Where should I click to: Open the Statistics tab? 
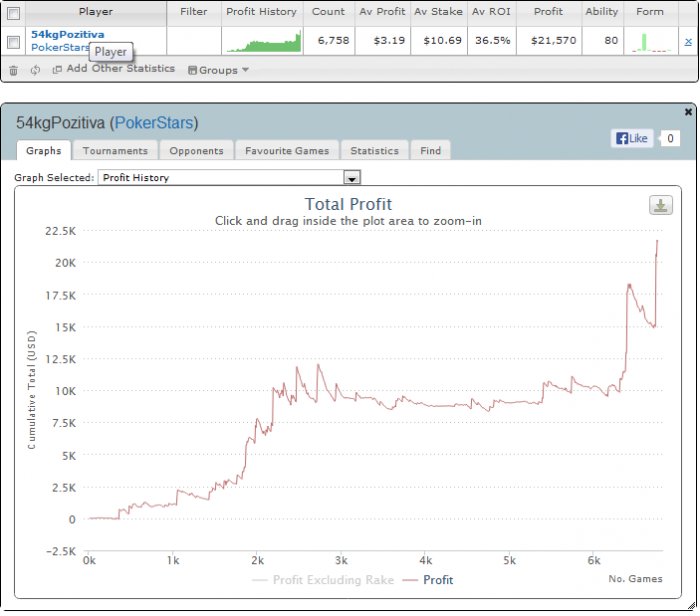[375, 150]
